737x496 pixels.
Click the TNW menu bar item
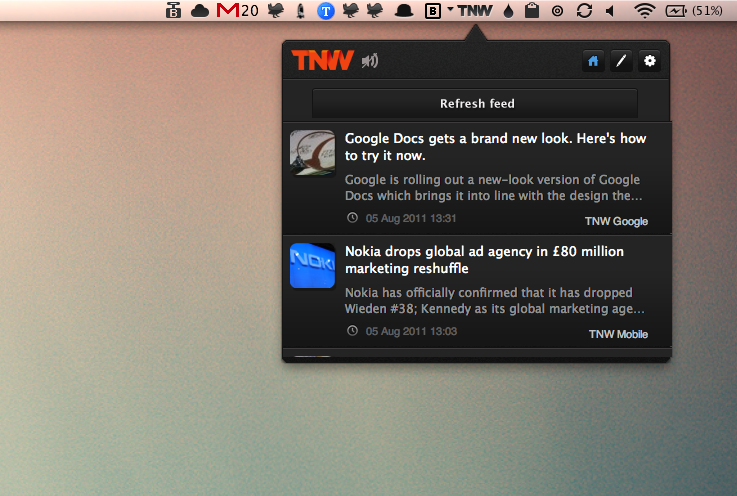475,10
